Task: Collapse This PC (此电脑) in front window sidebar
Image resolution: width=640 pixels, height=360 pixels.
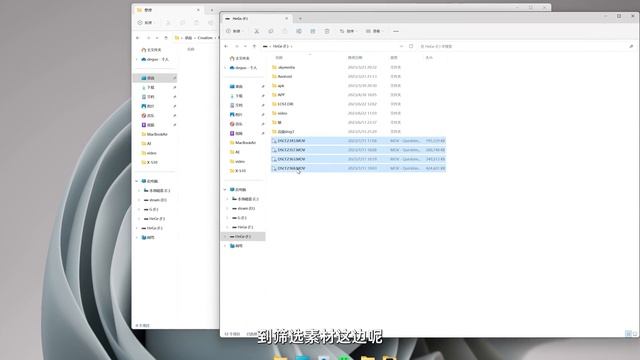Action: [225, 190]
